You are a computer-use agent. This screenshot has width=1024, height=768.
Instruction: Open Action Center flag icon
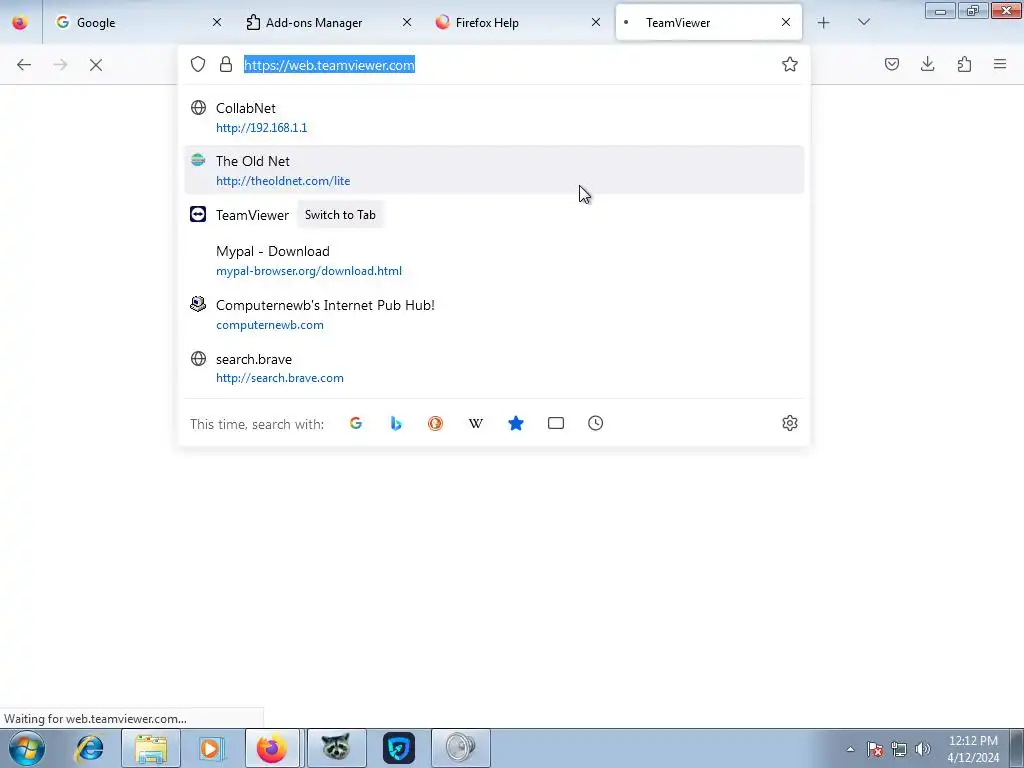(x=874, y=749)
